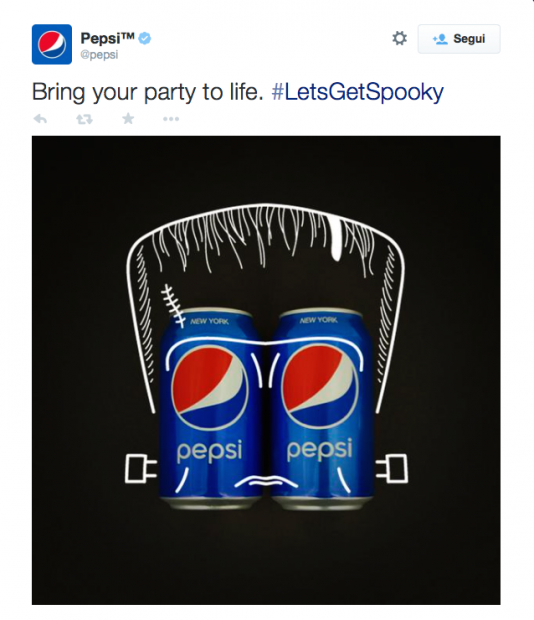Favorite the tweet with the star icon
This screenshot has width=534, height=620.
coord(128,118)
